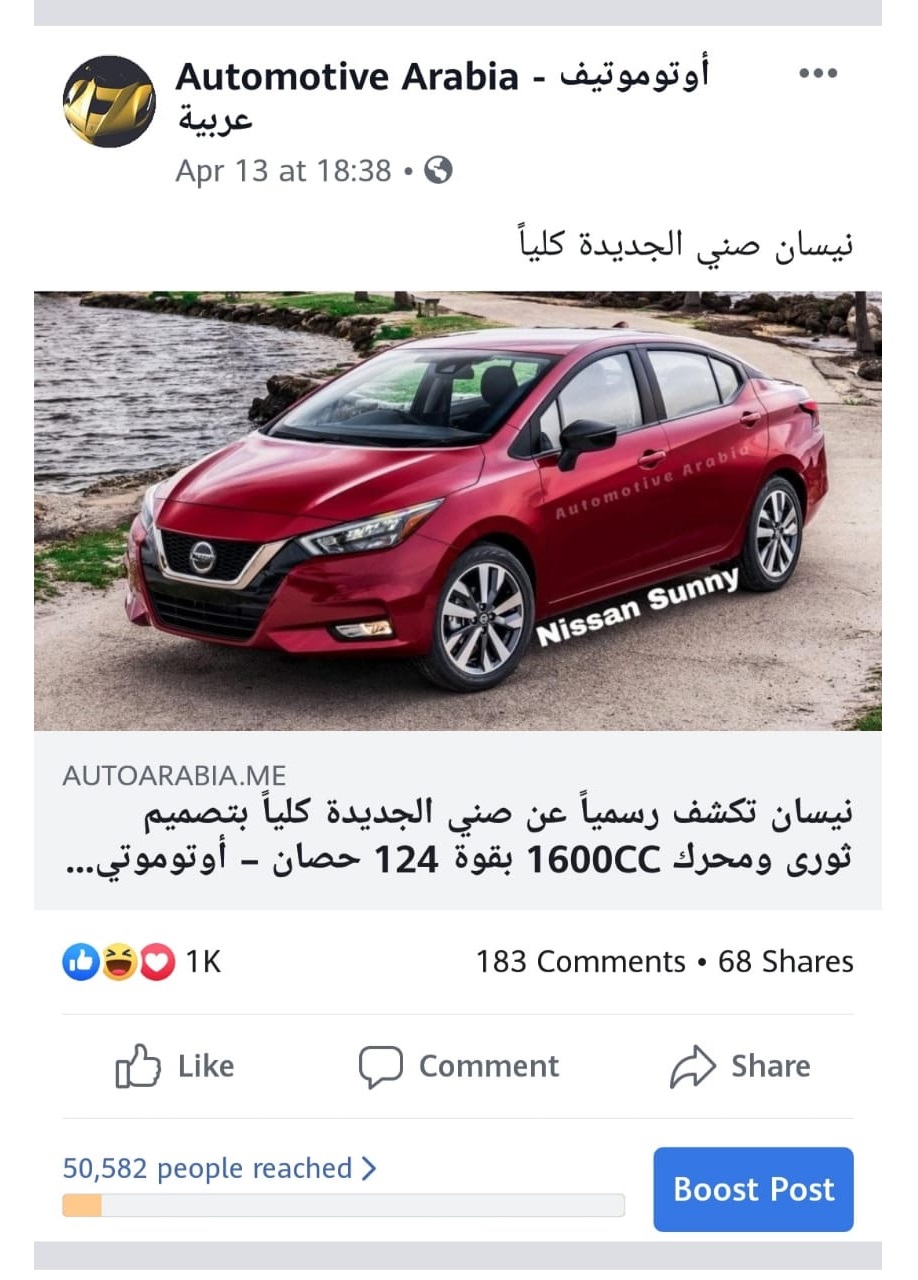Open the Automotive Arabia profile picture
Screen dimensions: 918x1280
click(109, 101)
